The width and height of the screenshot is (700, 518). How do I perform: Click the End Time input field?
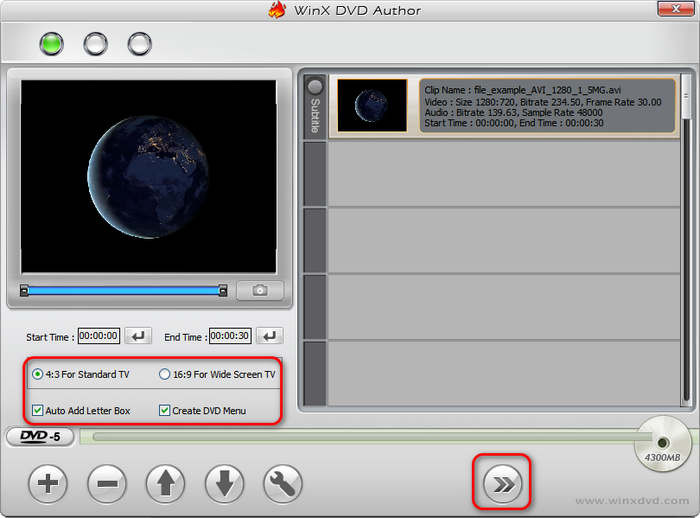click(230, 337)
